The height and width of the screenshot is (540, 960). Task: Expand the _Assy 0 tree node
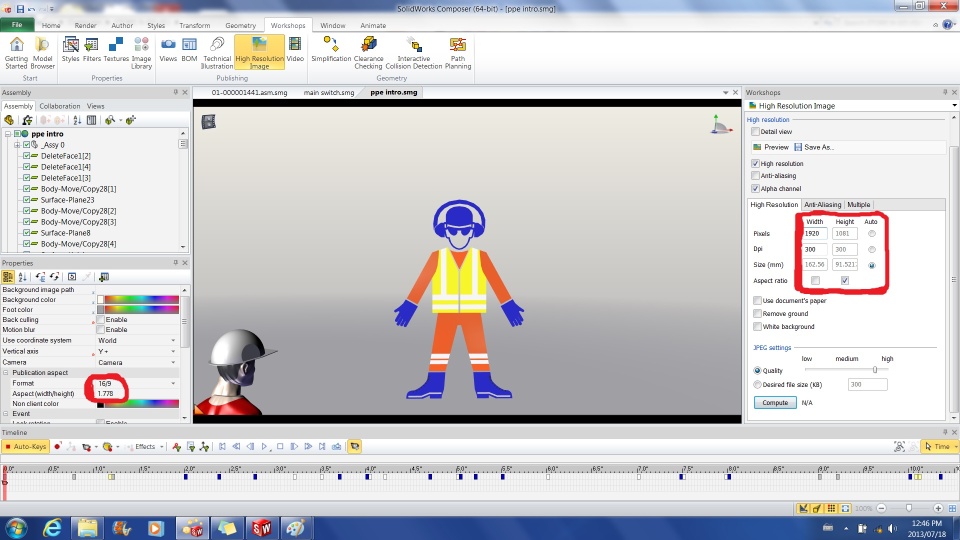click(x=17, y=145)
